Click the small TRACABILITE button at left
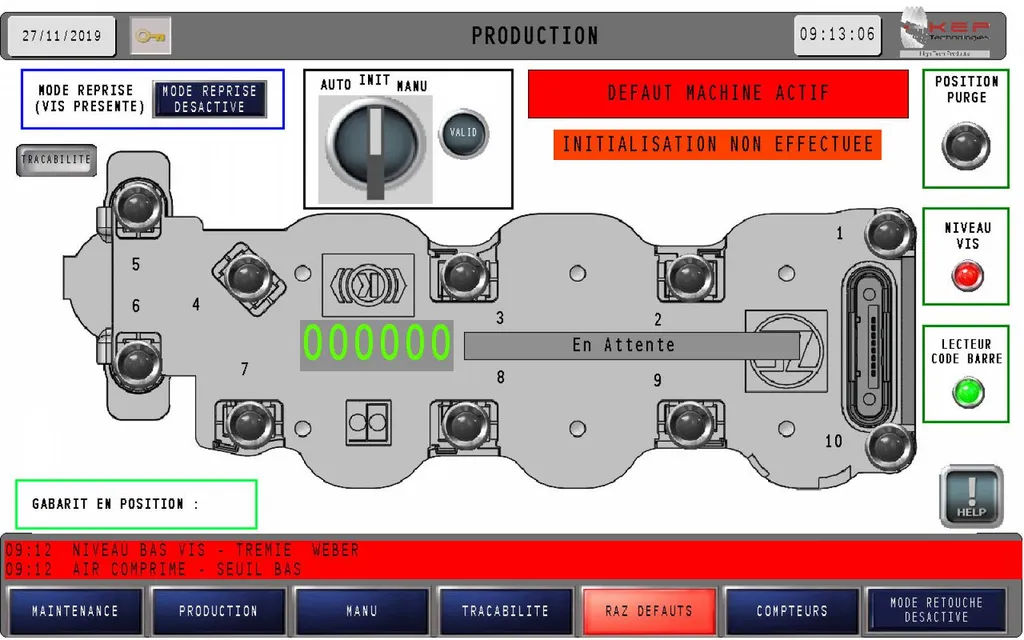 56,160
